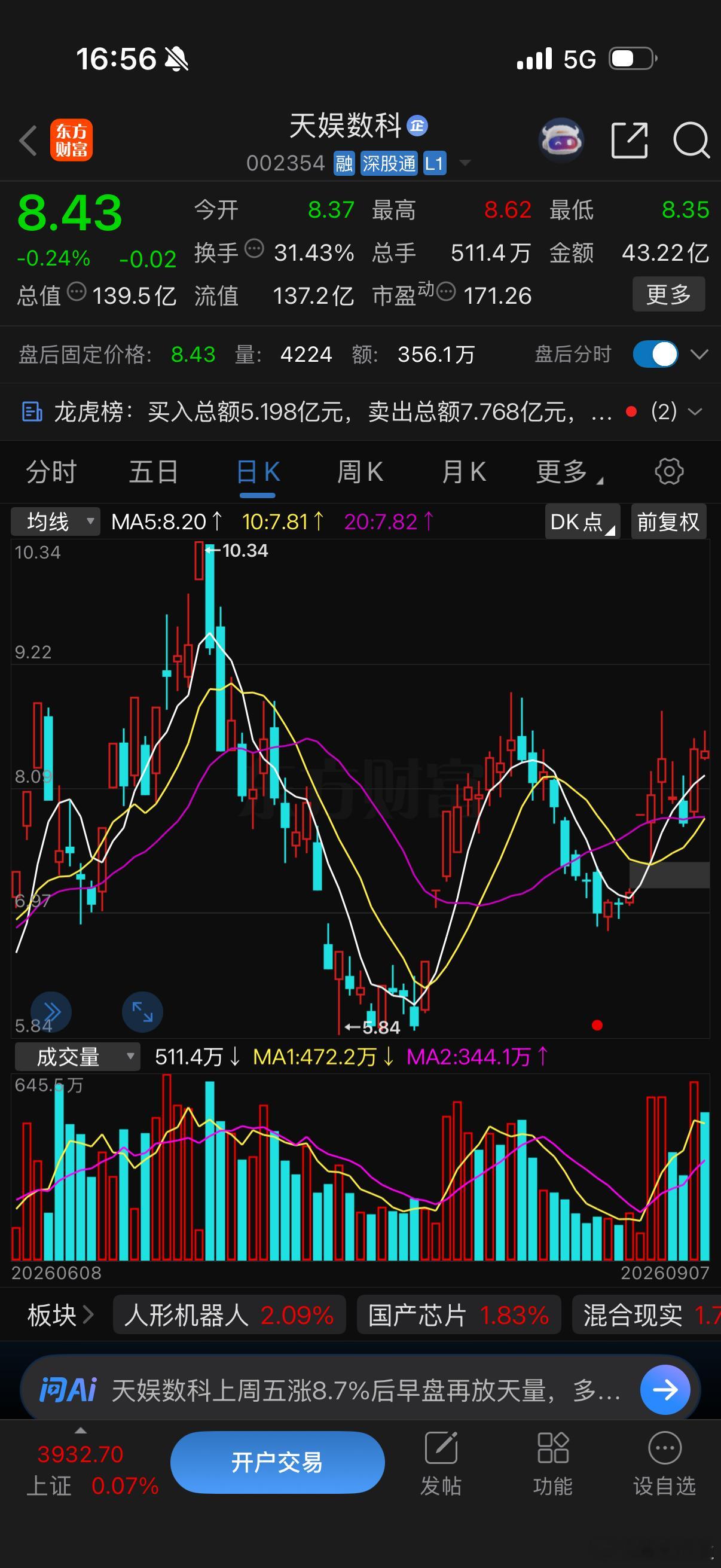
Task: Tap the info icon beside 总值
Action: click(77, 292)
